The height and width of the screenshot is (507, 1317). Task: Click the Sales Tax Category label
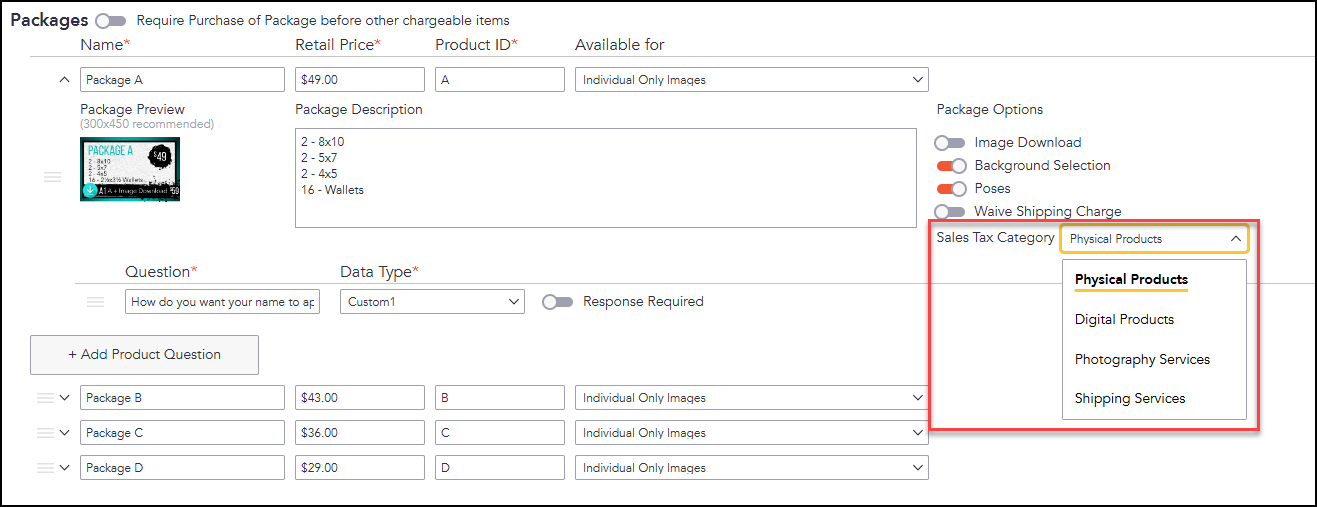995,238
